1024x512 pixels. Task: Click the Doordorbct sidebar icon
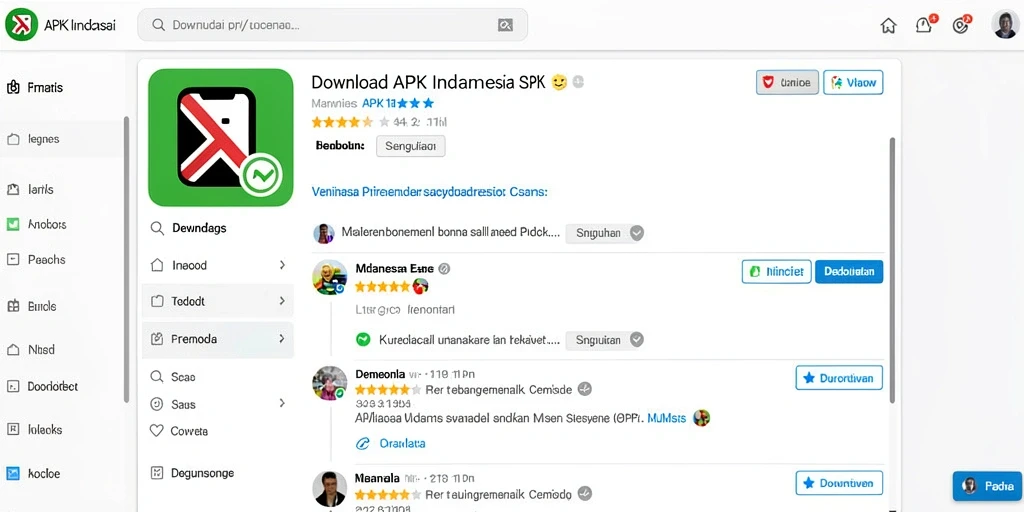pyautogui.click(x=13, y=387)
